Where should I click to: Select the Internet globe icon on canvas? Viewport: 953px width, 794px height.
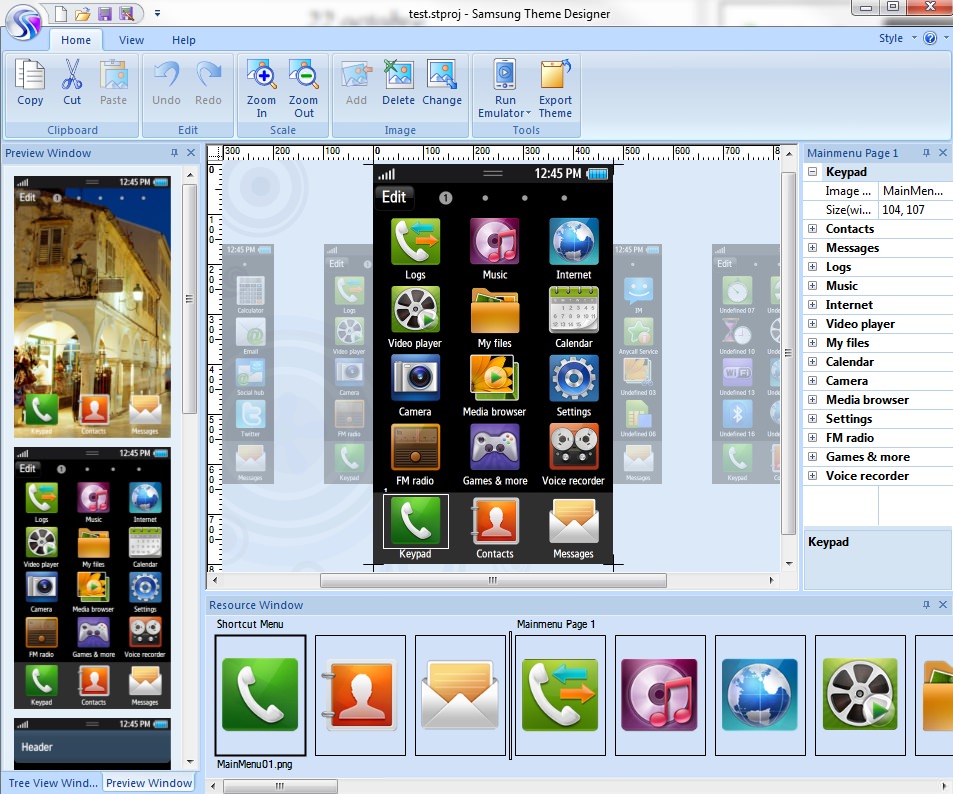(574, 241)
